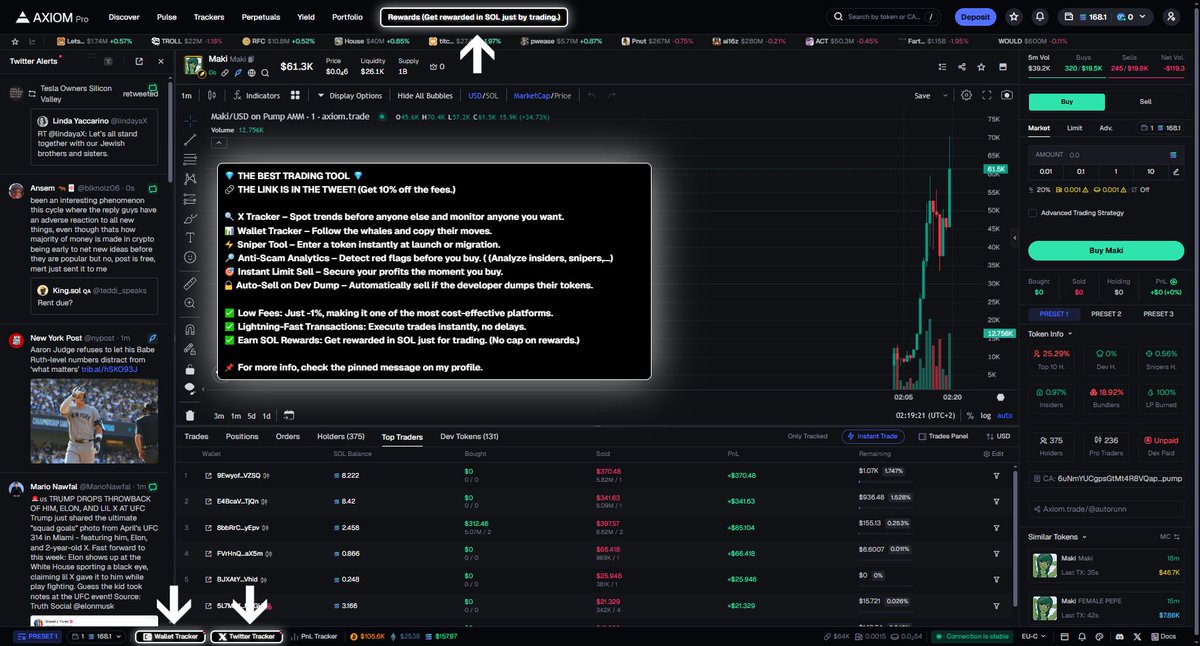Image resolution: width=1200 pixels, height=646 pixels.
Task: Toggle Only Tracked wallets filter
Action: (x=808, y=437)
